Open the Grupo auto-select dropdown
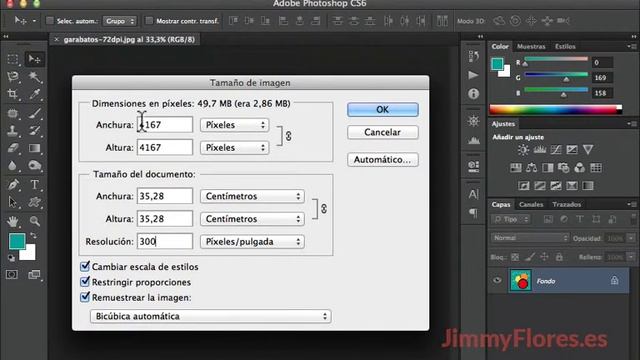The height and width of the screenshot is (360, 640). pos(120,21)
